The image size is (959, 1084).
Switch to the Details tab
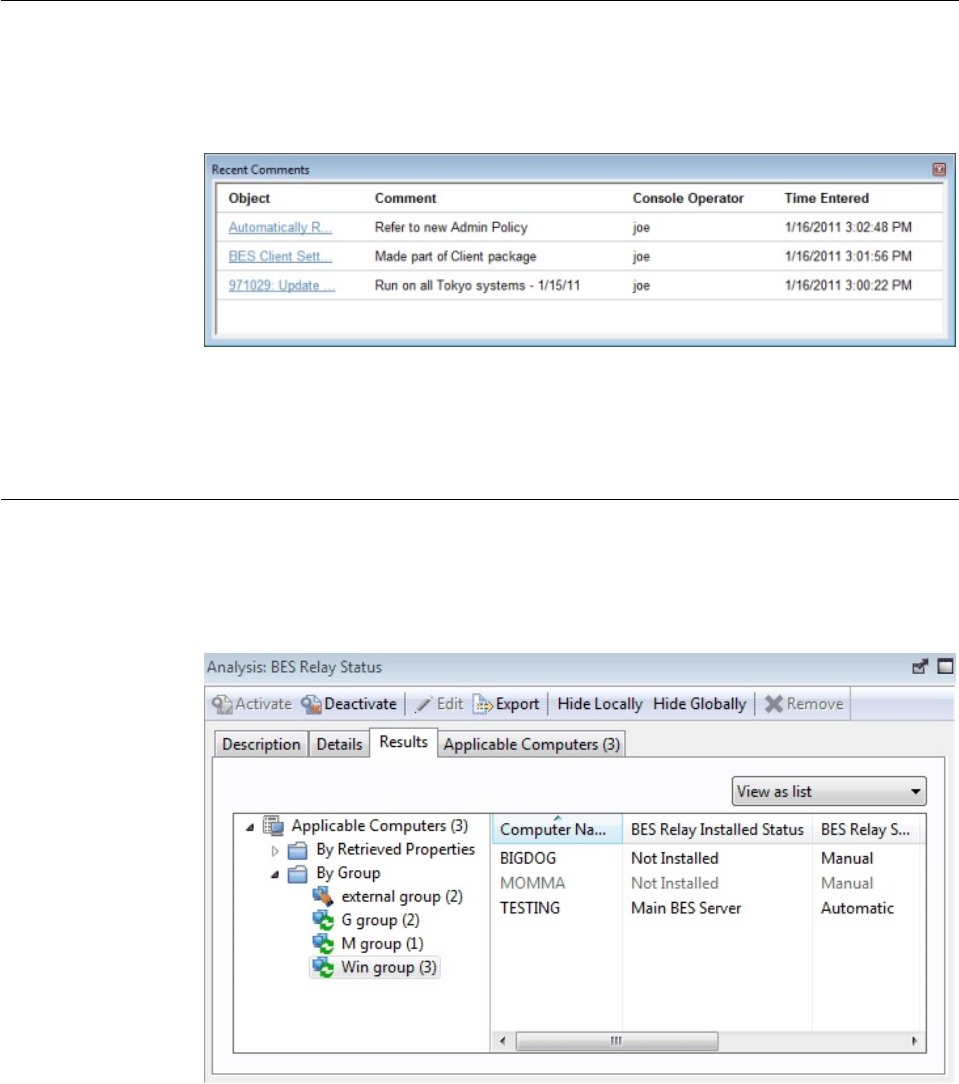coord(339,744)
